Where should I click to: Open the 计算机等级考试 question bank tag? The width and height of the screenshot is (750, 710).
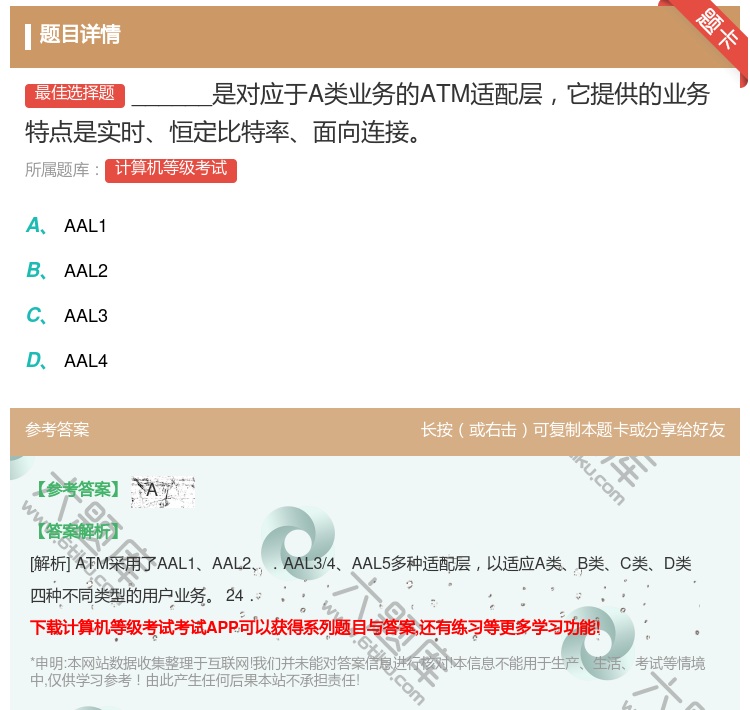[x=171, y=170]
